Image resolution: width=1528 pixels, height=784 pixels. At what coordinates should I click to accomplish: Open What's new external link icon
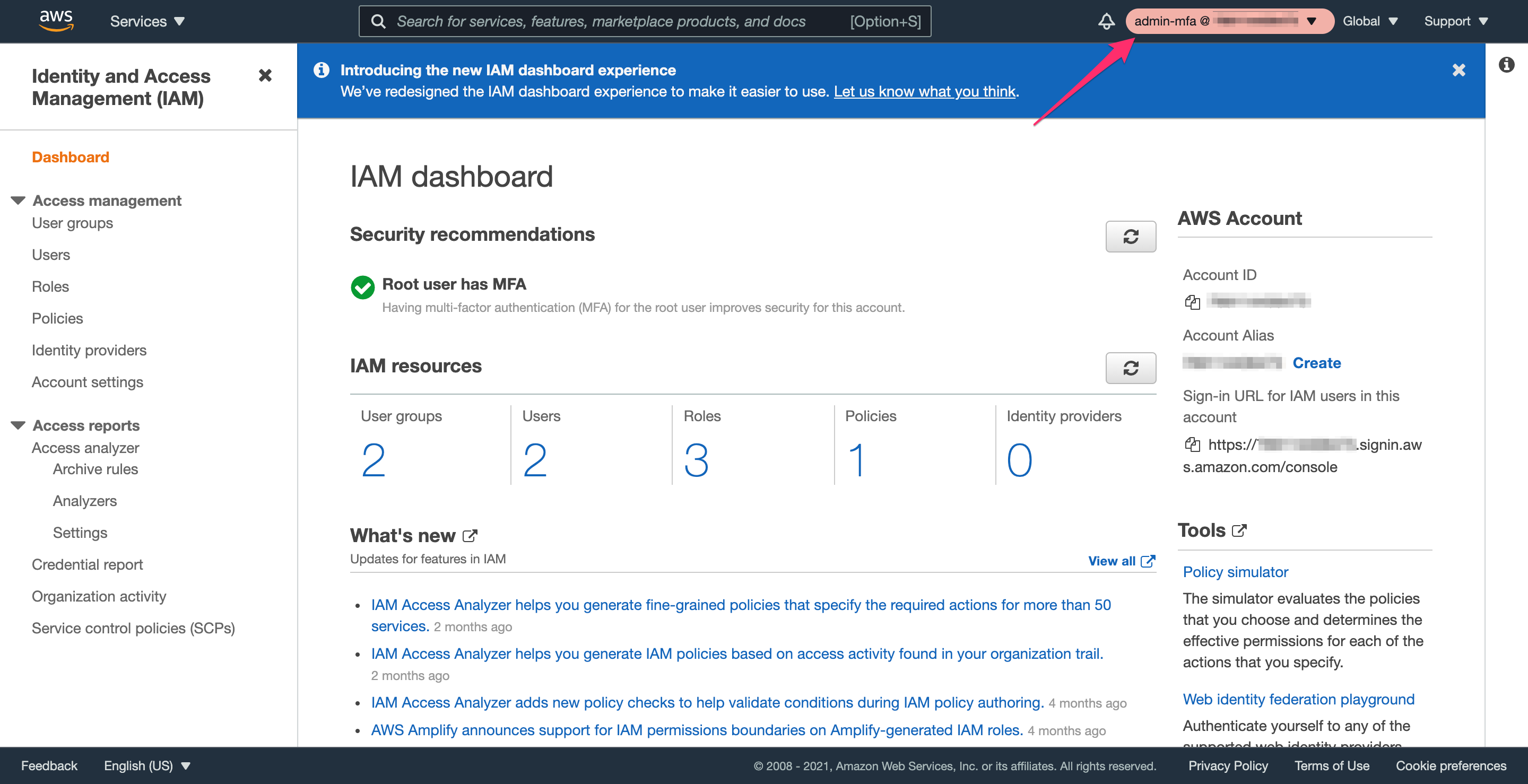pos(470,536)
